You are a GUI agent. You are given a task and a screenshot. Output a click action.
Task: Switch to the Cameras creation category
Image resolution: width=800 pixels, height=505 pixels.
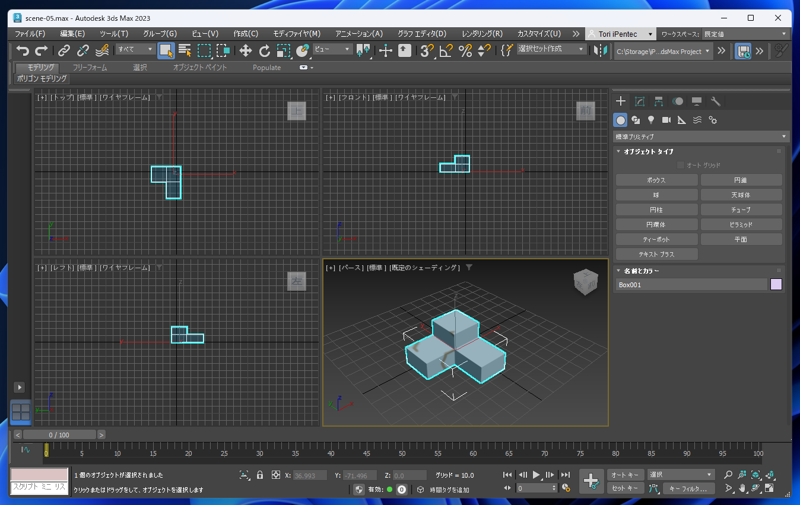tap(666, 120)
